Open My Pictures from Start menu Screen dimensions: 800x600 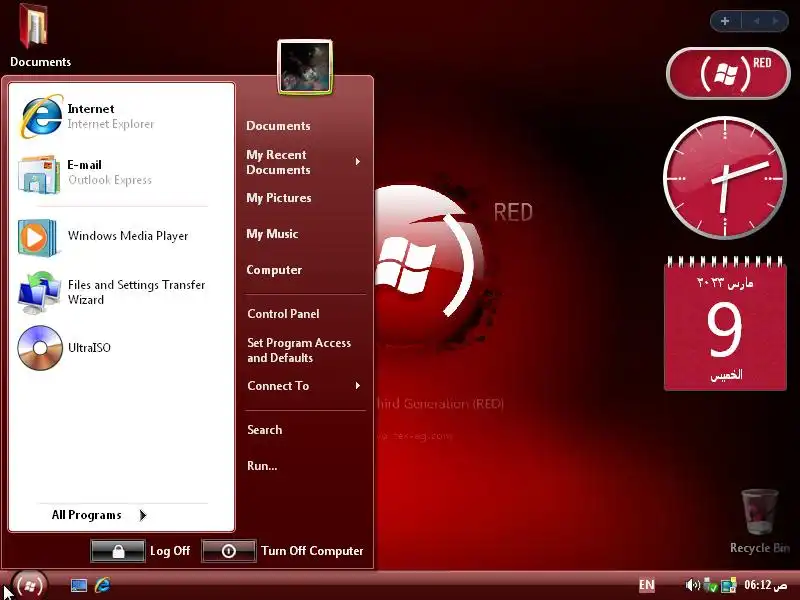pos(279,198)
